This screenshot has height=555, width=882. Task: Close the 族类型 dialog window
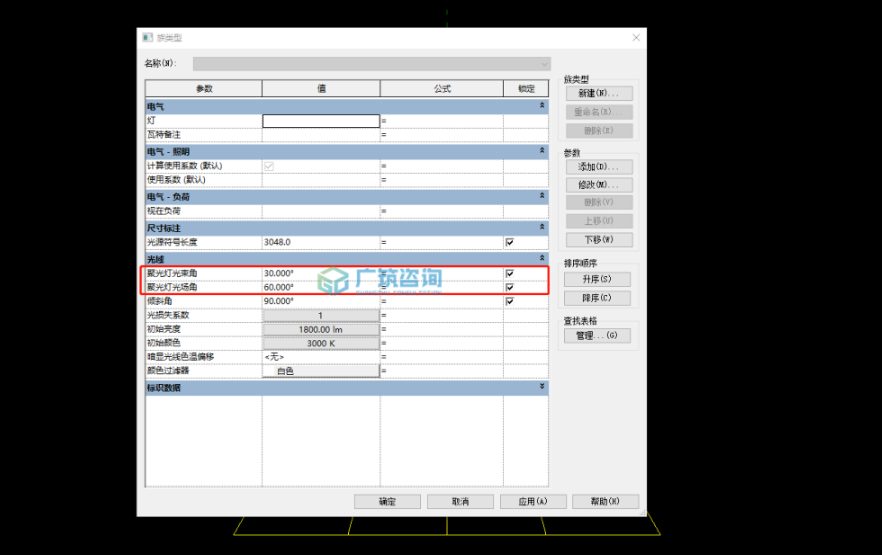click(x=636, y=38)
